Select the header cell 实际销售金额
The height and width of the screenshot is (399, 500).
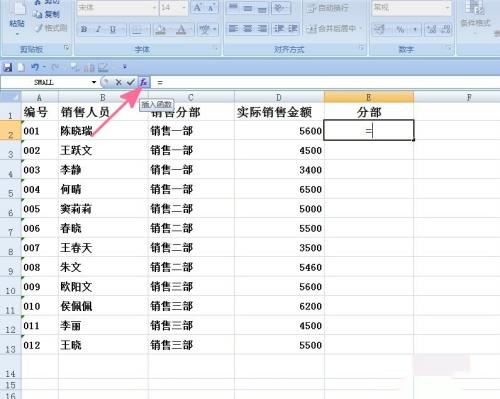coord(279,112)
